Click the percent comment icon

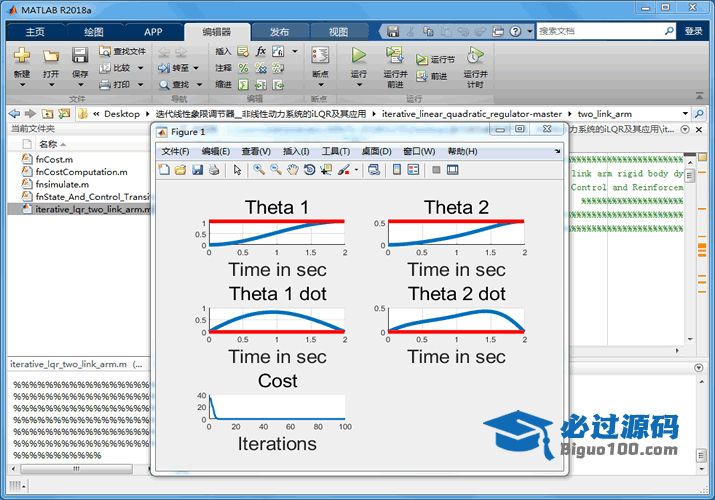[244, 68]
